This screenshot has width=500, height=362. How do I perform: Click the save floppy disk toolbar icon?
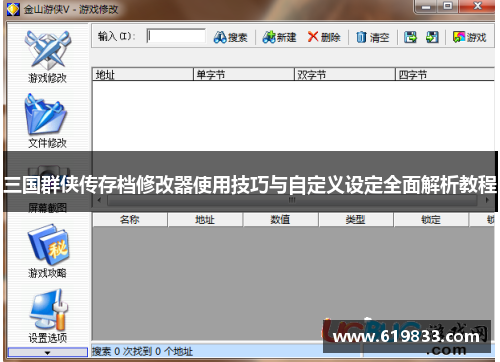[410, 37]
